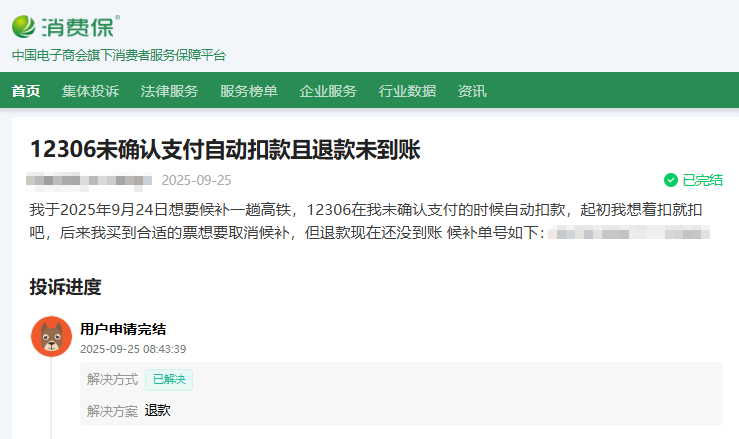Click the dog avatar beside 用户申请完结
This screenshot has height=439, width=739.
tap(51, 336)
